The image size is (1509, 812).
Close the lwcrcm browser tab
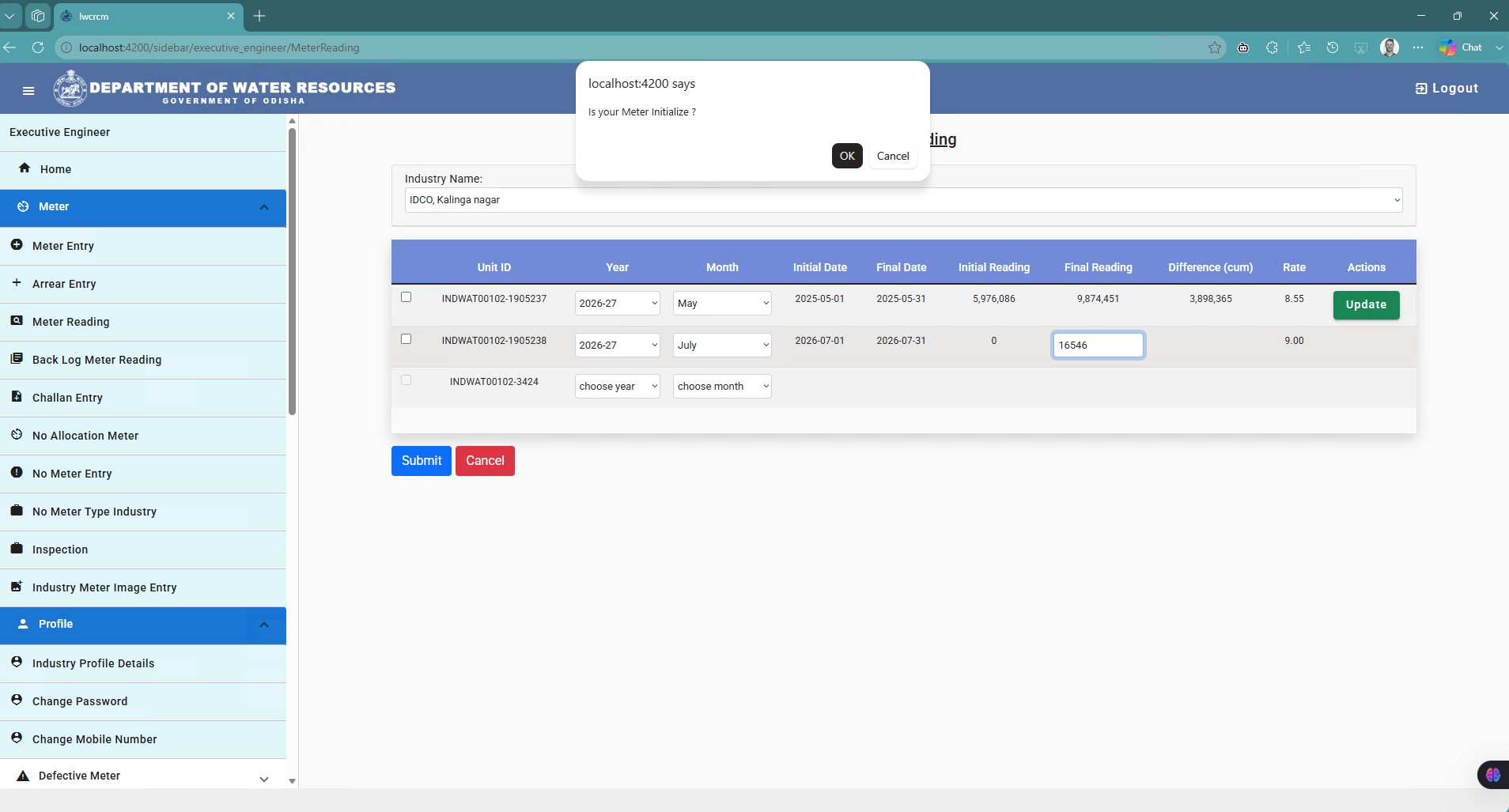click(x=231, y=16)
